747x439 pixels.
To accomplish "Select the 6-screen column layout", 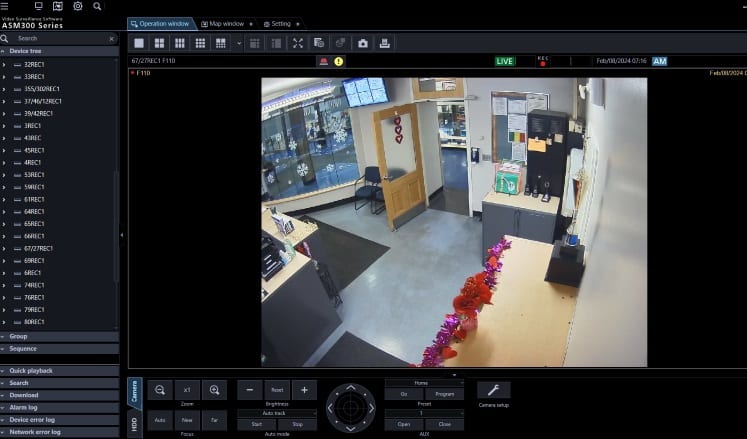I will click(x=180, y=43).
